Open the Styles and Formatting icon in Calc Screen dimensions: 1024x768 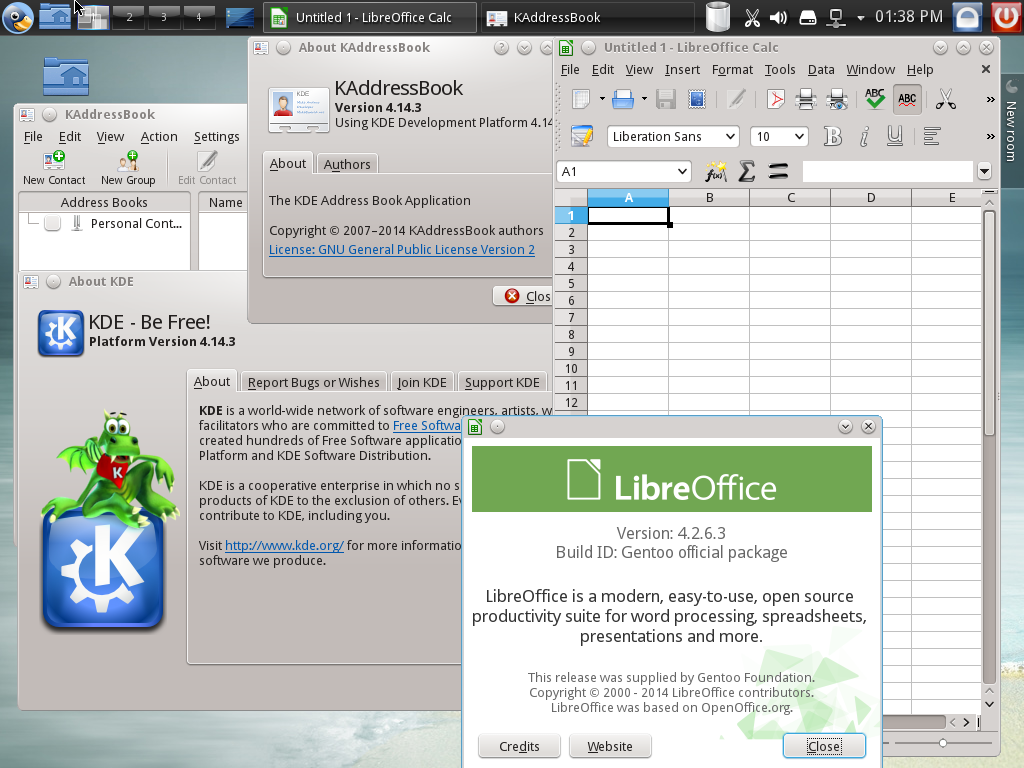pos(582,136)
